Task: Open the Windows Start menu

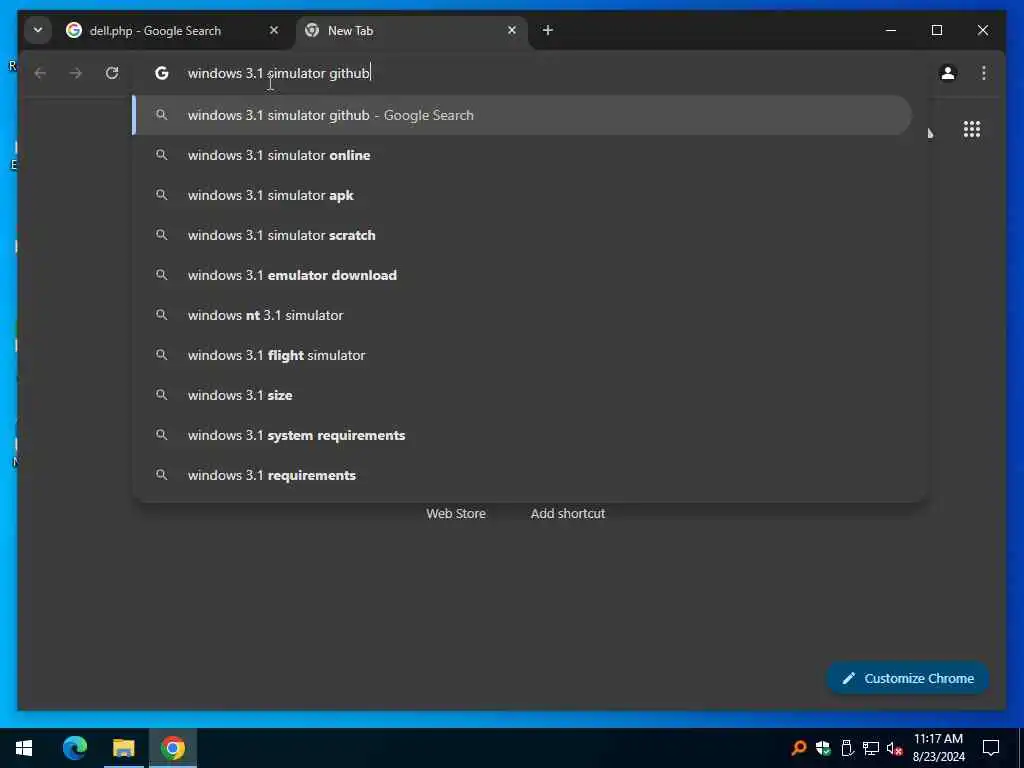Action: pyautogui.click(x=24, y=748)
